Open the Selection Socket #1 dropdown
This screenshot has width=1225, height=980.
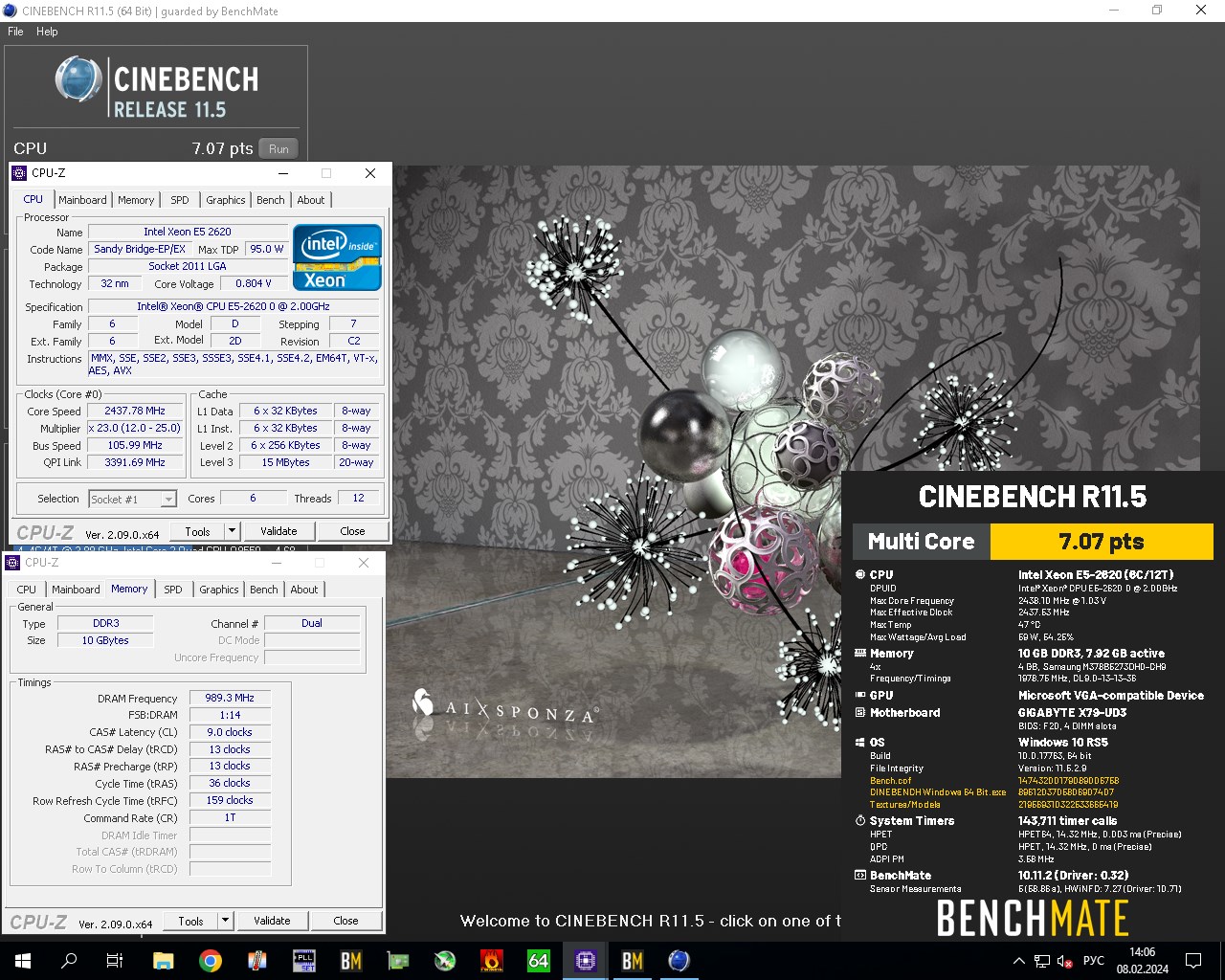pyautogui.click(x=133, y=499)
